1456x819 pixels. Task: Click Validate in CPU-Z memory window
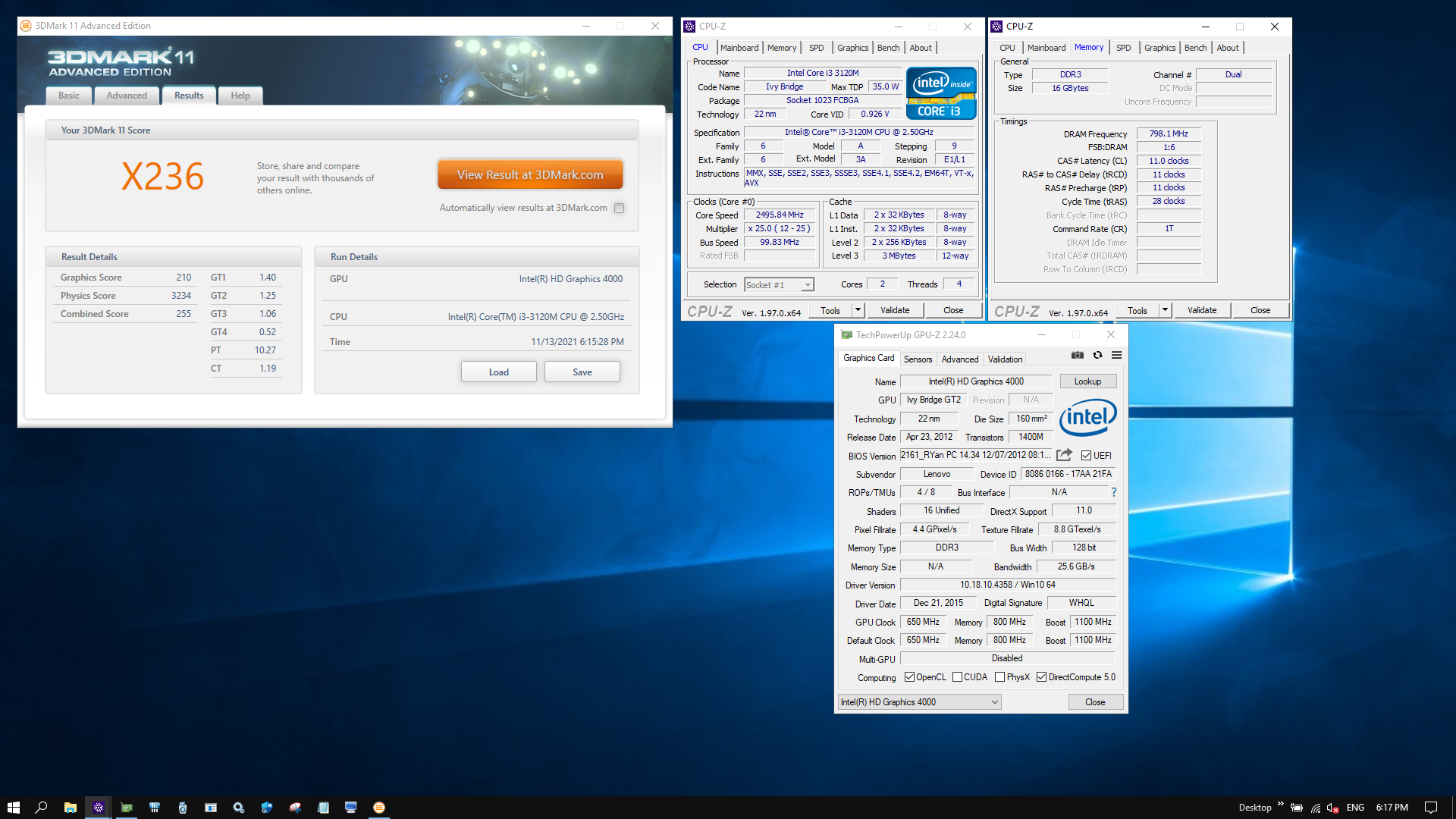coord(1202,310)
